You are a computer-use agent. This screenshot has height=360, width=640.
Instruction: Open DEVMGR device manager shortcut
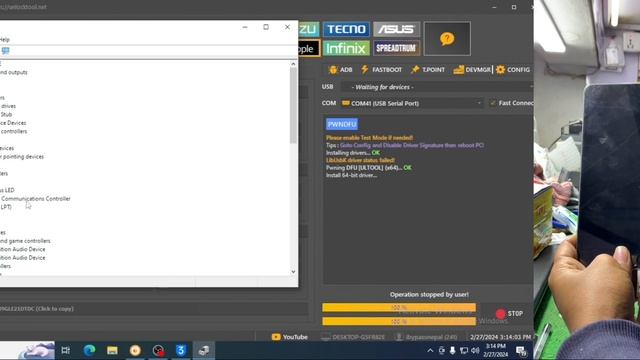click(472, 70)
